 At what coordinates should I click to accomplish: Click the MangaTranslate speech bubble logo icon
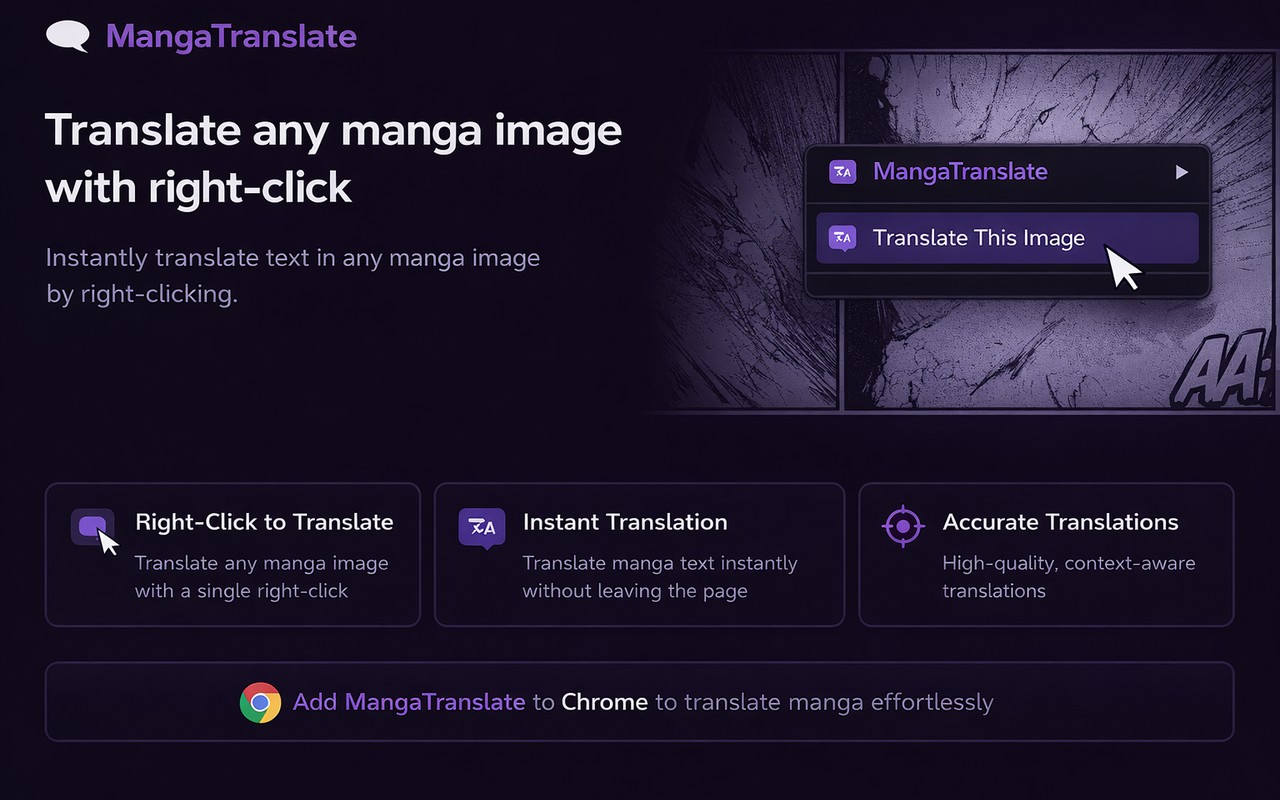coord(68,36)
